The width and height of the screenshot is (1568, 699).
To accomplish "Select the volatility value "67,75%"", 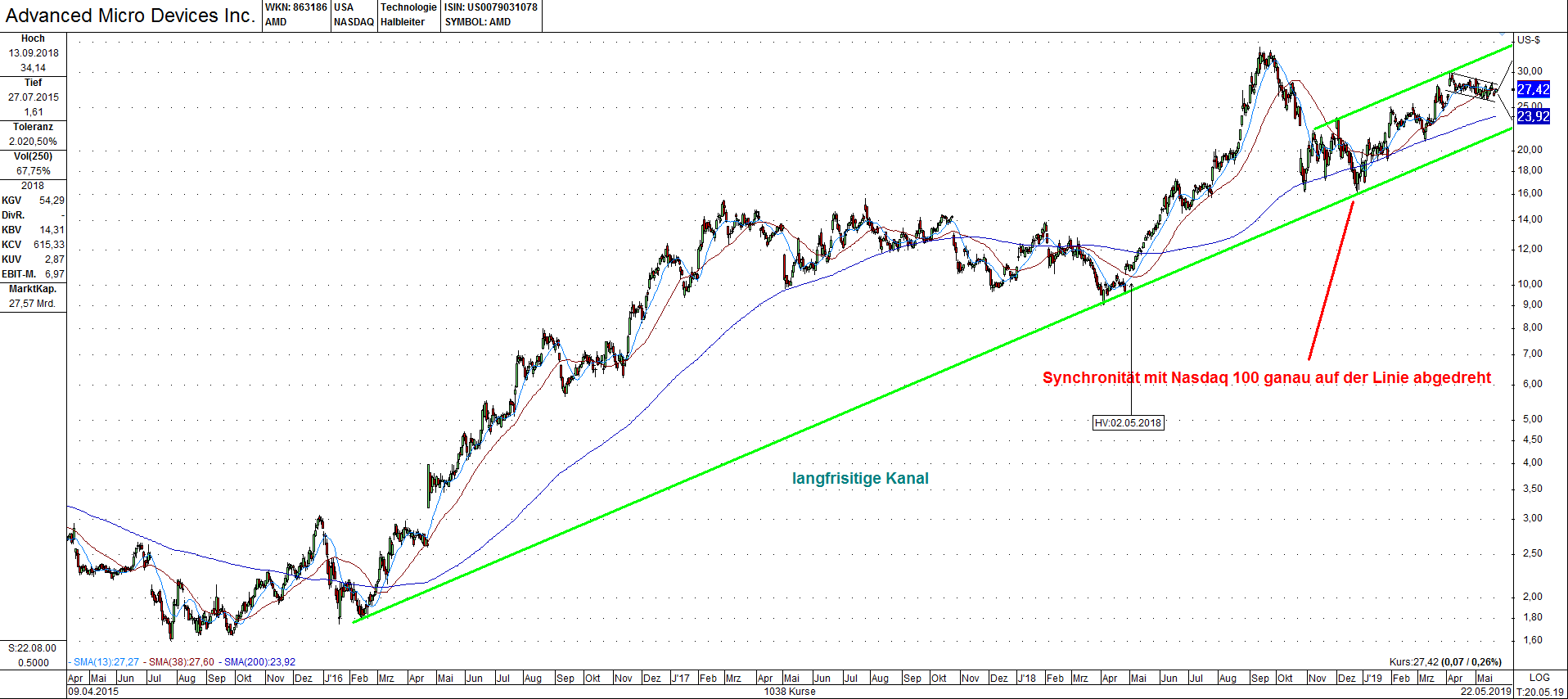I will 34,171.
